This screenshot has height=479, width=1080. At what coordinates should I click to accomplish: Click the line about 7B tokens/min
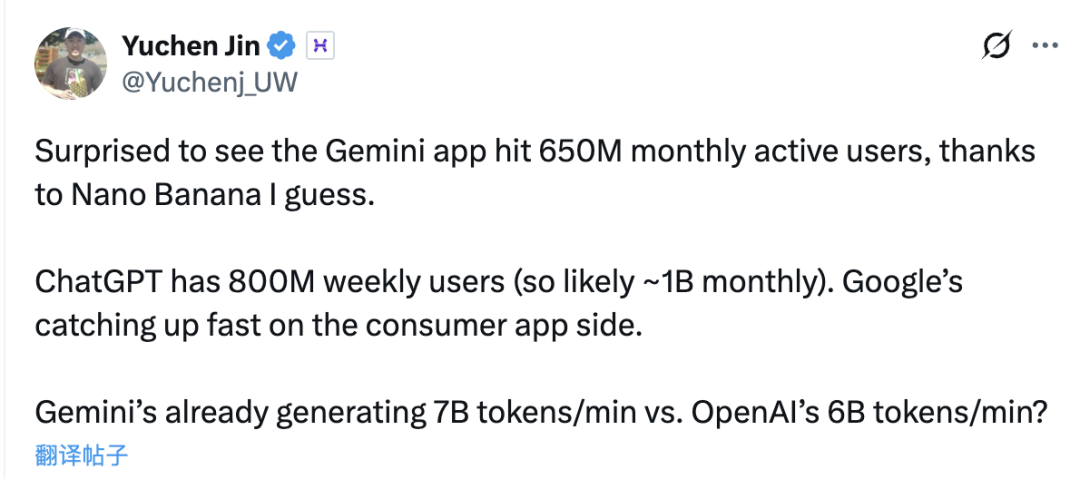coord(540,412)
